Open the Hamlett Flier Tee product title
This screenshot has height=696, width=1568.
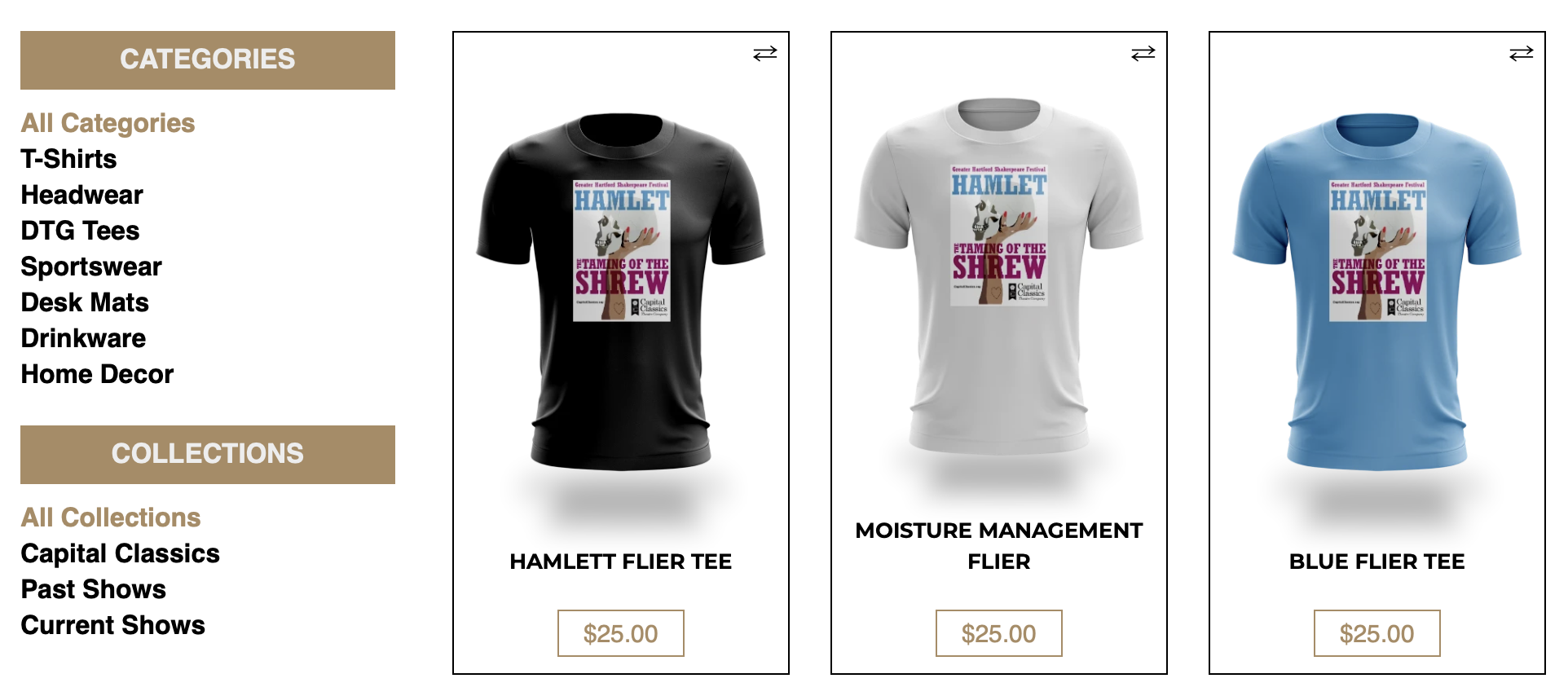coord(621,562)
